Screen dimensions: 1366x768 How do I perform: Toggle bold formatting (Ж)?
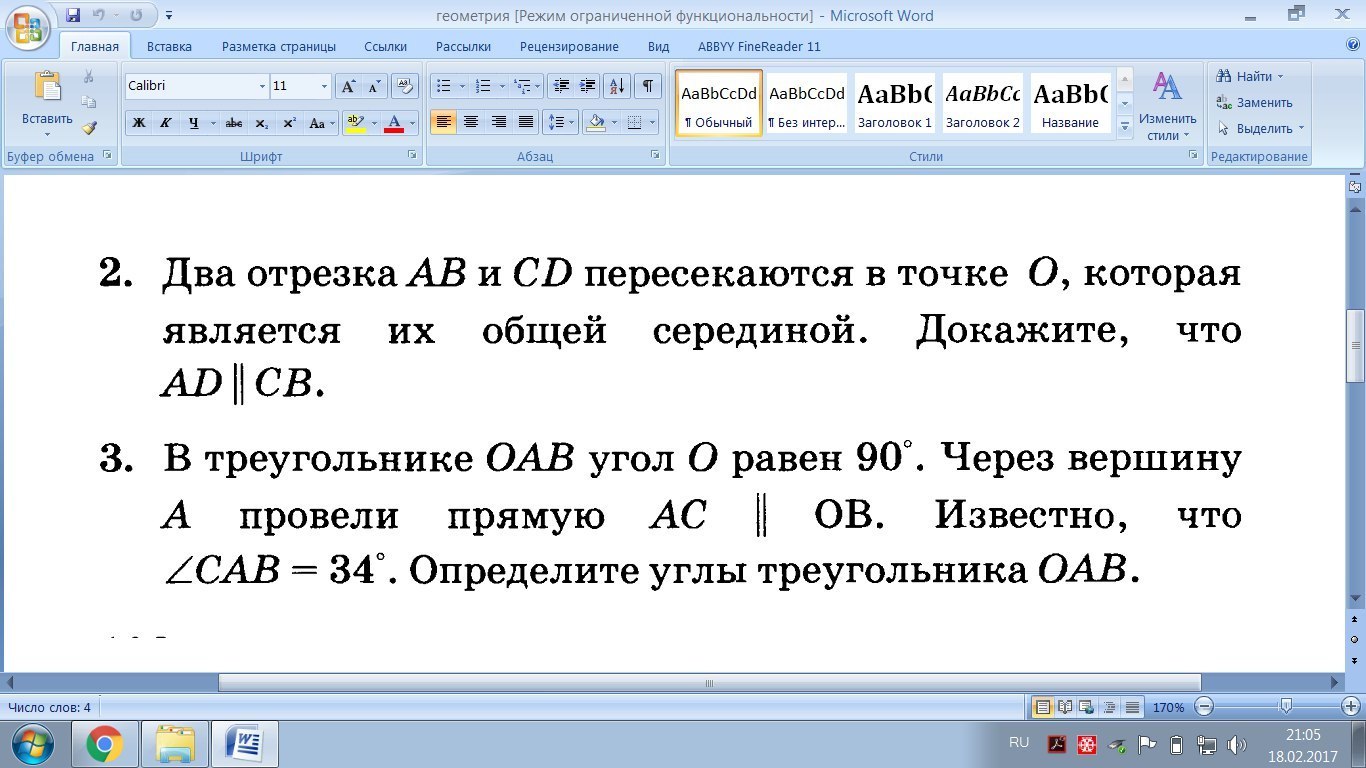click(x=139, y=123)
